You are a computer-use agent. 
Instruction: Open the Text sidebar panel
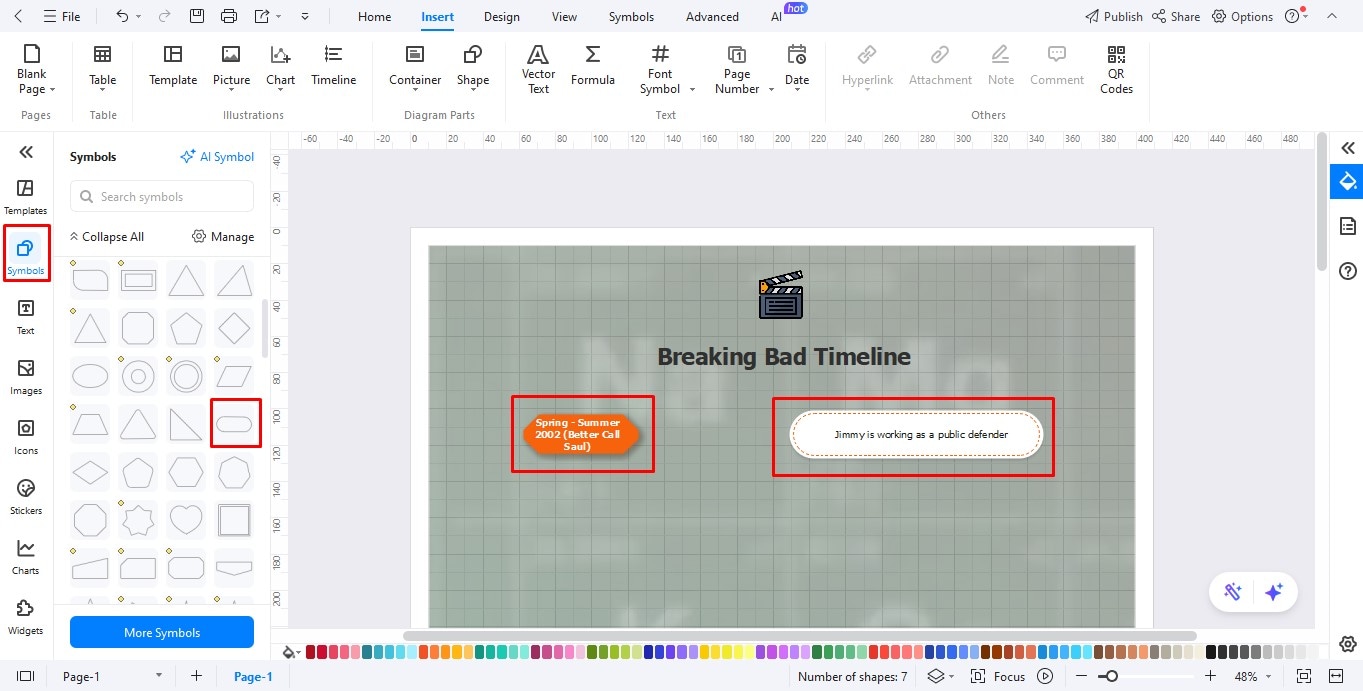[26, 317]
